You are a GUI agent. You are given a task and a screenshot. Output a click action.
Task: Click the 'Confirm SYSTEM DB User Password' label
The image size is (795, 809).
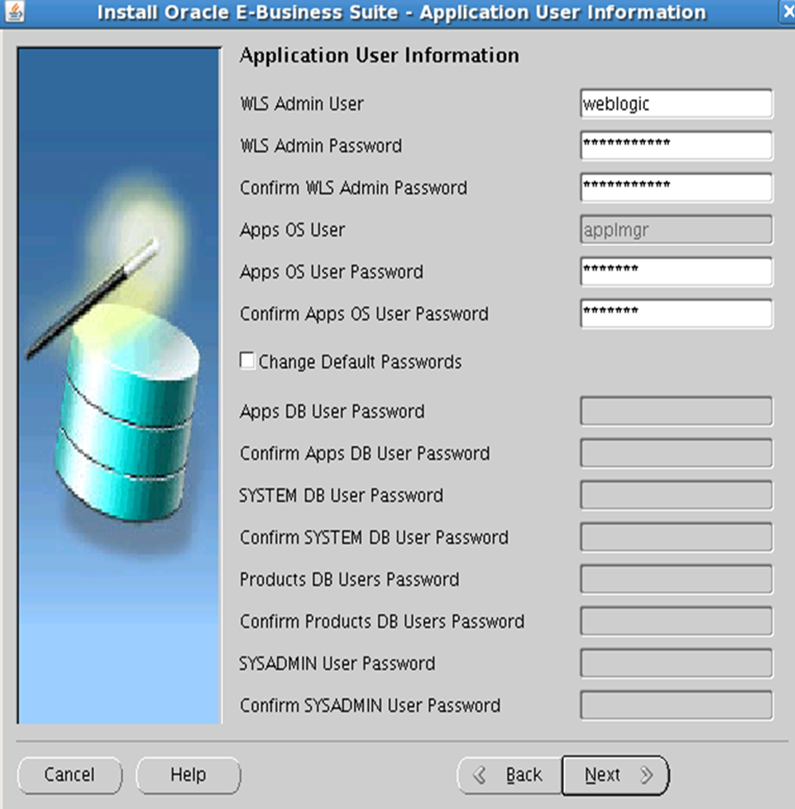(374, 537)
